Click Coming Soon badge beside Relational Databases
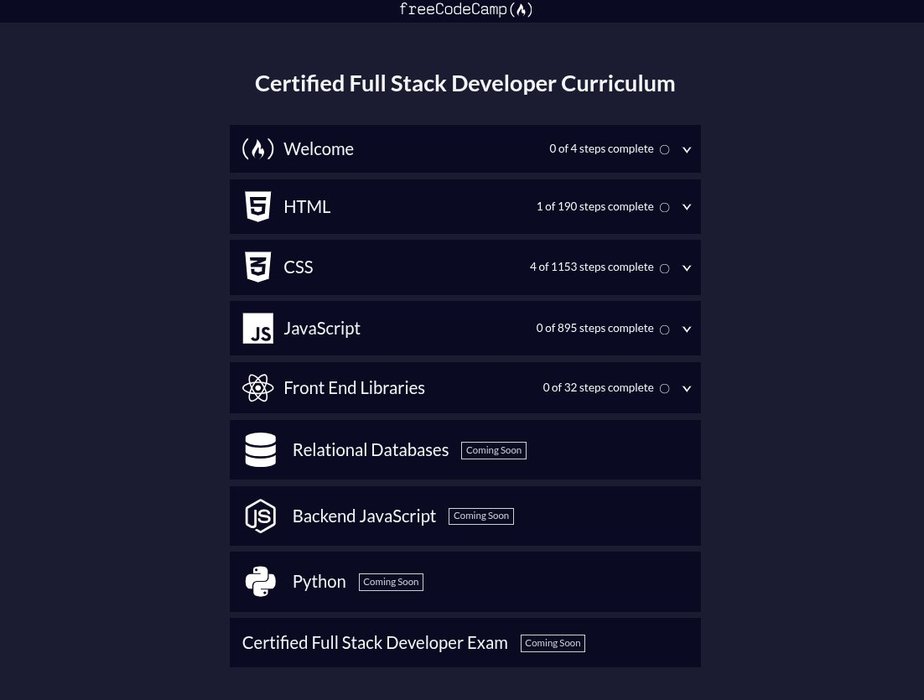924x700 pixels. (x=494, y=451)
